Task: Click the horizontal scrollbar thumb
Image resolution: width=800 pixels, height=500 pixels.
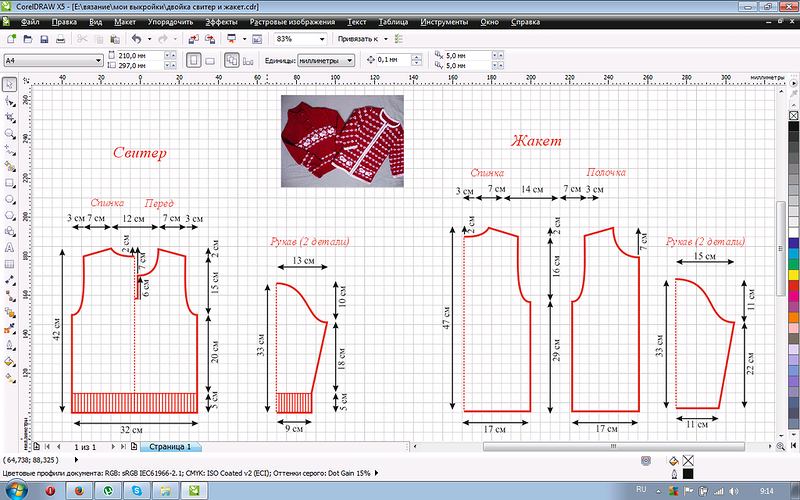Action: coord(614,446)
